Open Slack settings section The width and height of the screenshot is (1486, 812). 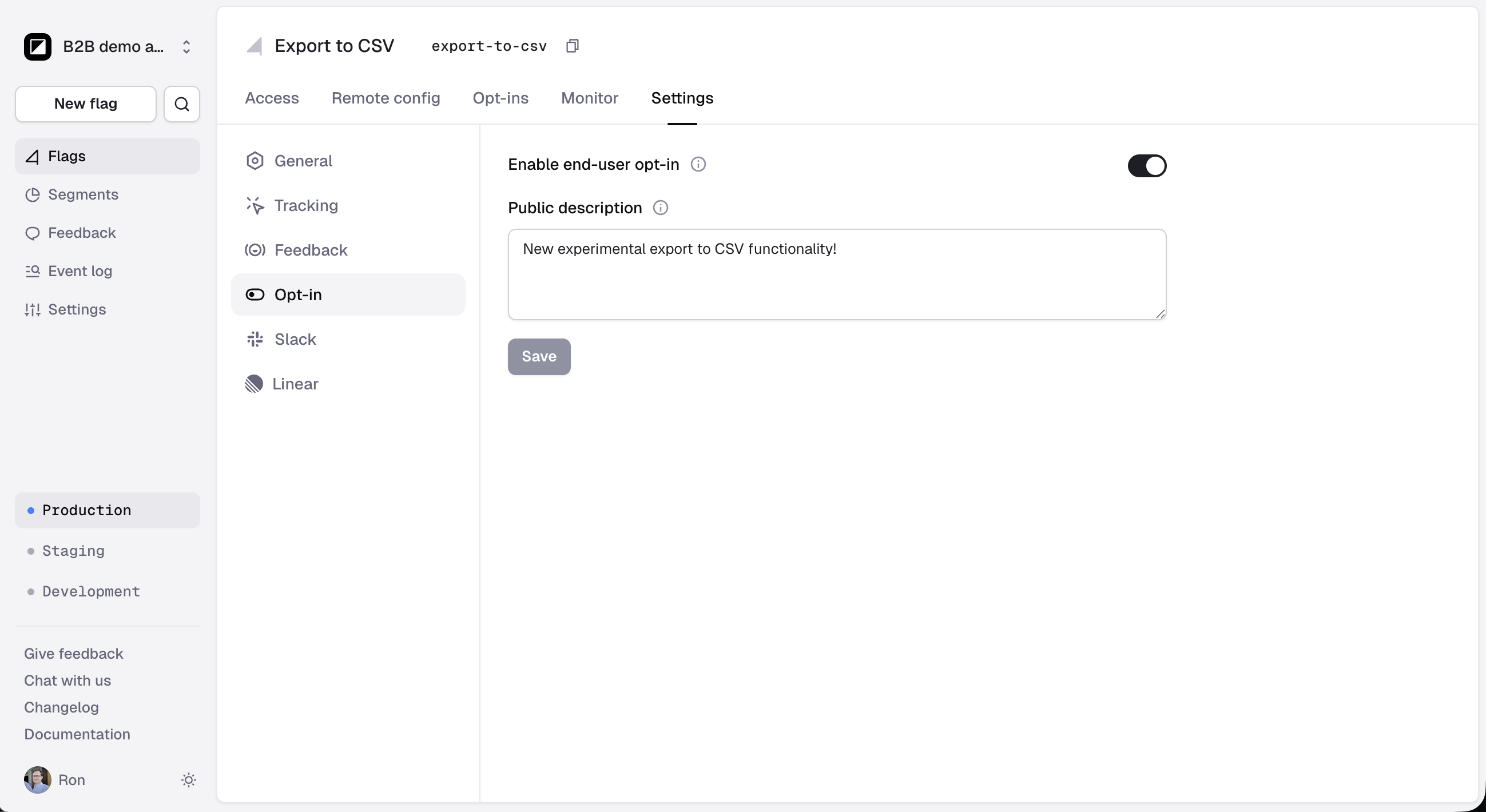(348, 339)
